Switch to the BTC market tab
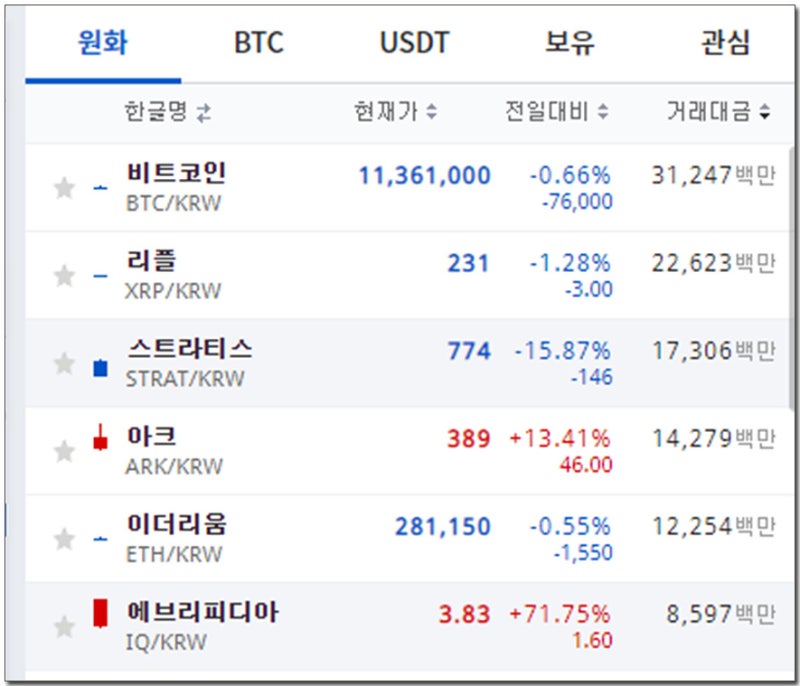This screenshot has width=800, height=686. 259,43
